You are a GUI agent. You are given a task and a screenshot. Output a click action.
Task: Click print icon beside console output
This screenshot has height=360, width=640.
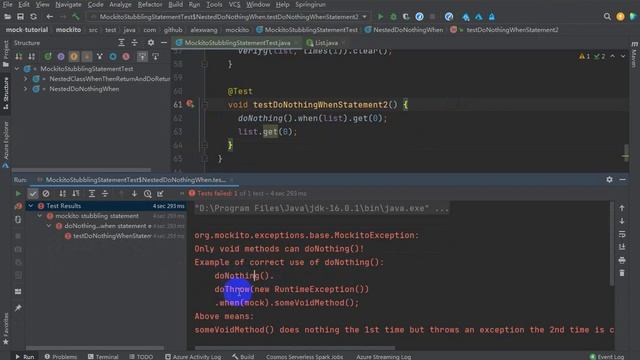coord(622,260)
